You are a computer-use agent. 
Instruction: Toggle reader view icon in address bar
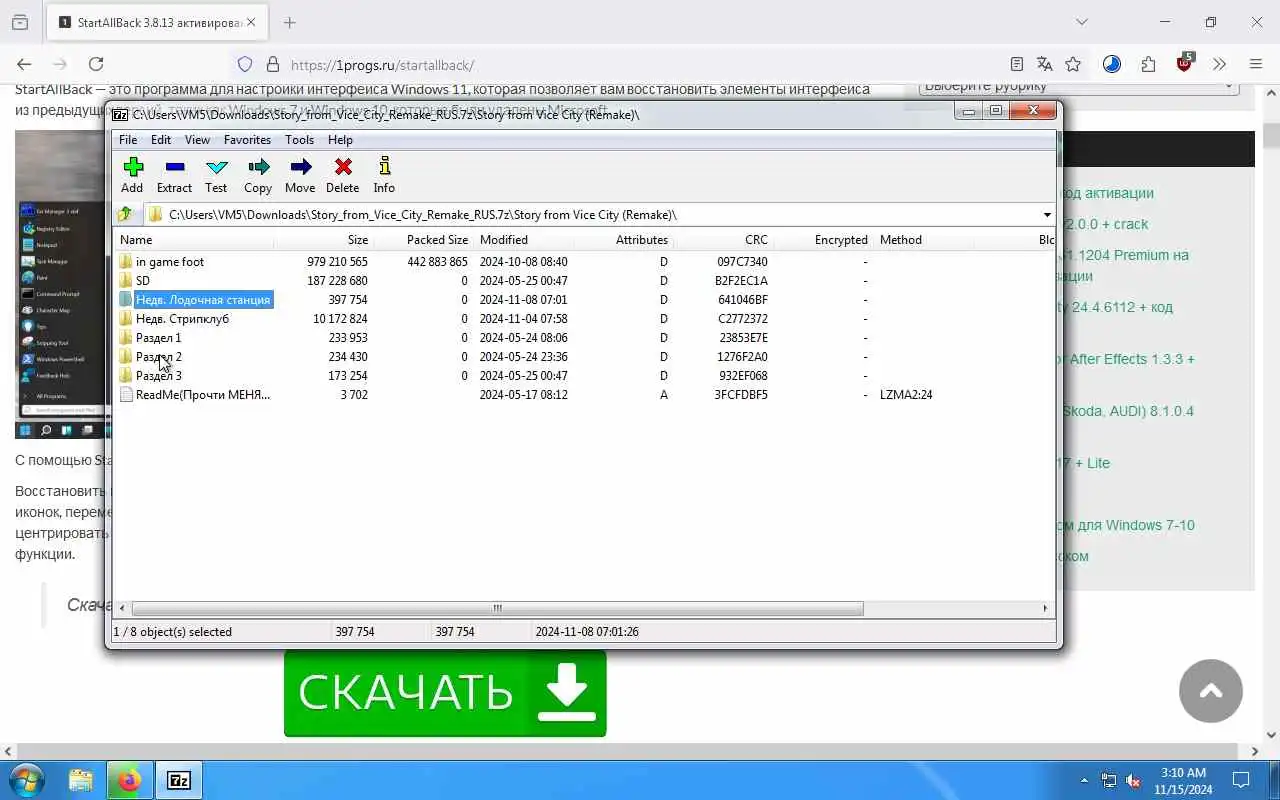[1017, 64]
